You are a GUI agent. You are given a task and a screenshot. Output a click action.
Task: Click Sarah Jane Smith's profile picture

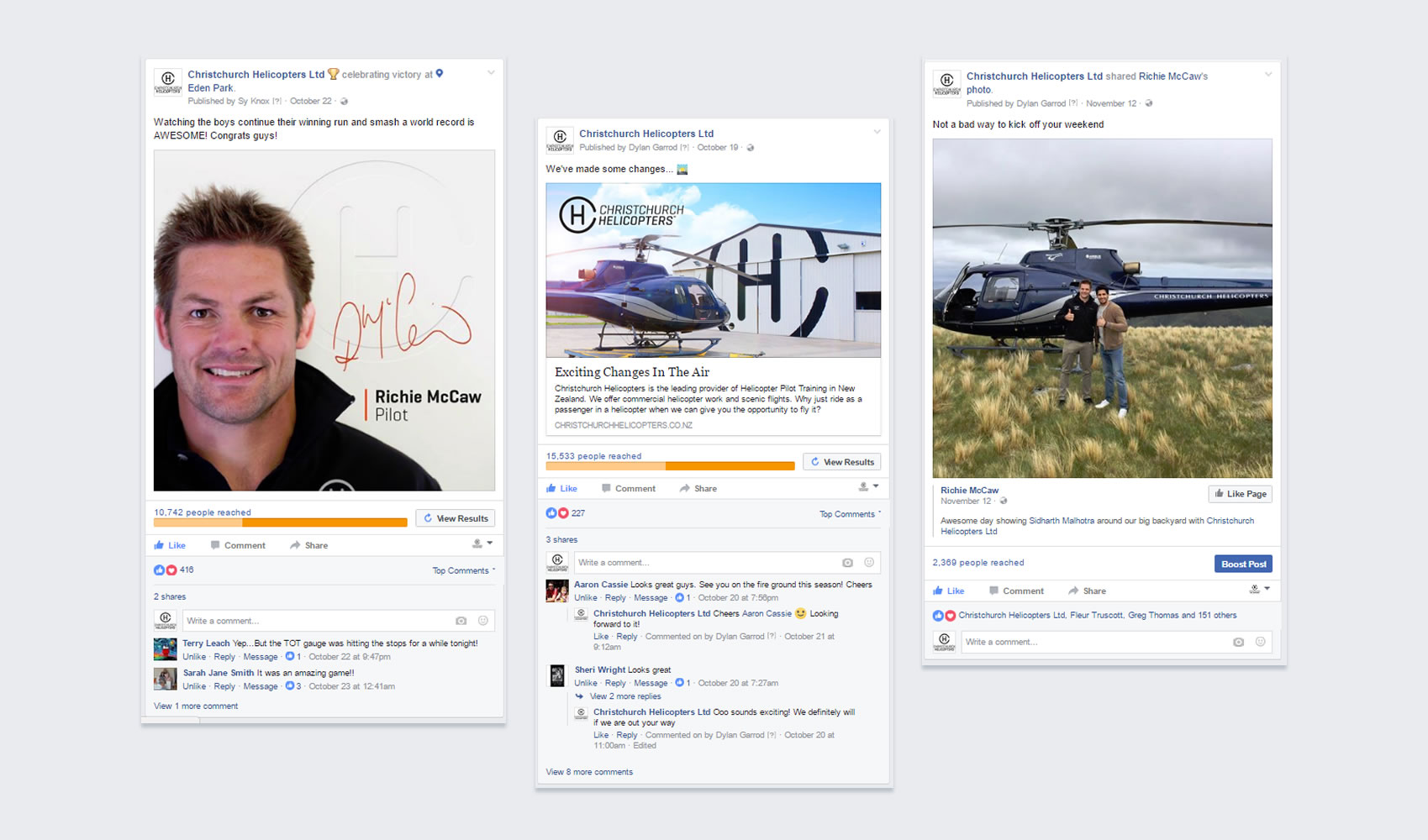pos(165,679)
